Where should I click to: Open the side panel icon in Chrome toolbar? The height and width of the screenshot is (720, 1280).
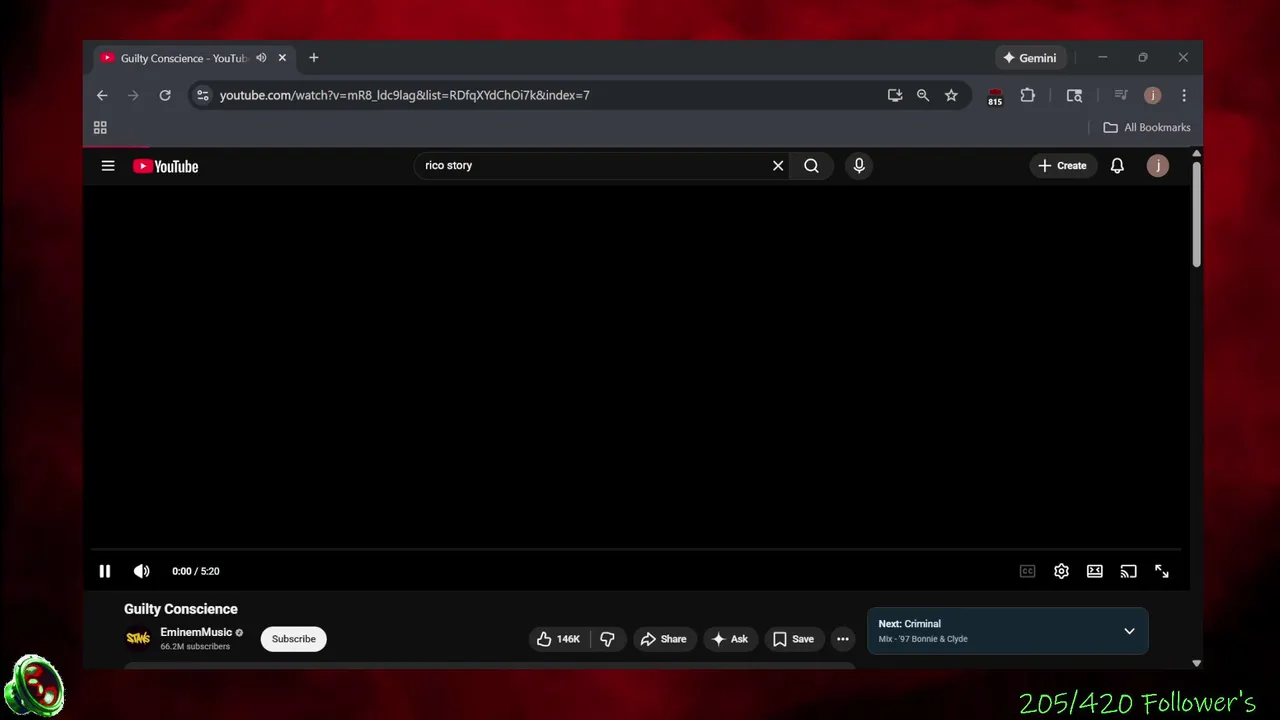(1074, 95)
